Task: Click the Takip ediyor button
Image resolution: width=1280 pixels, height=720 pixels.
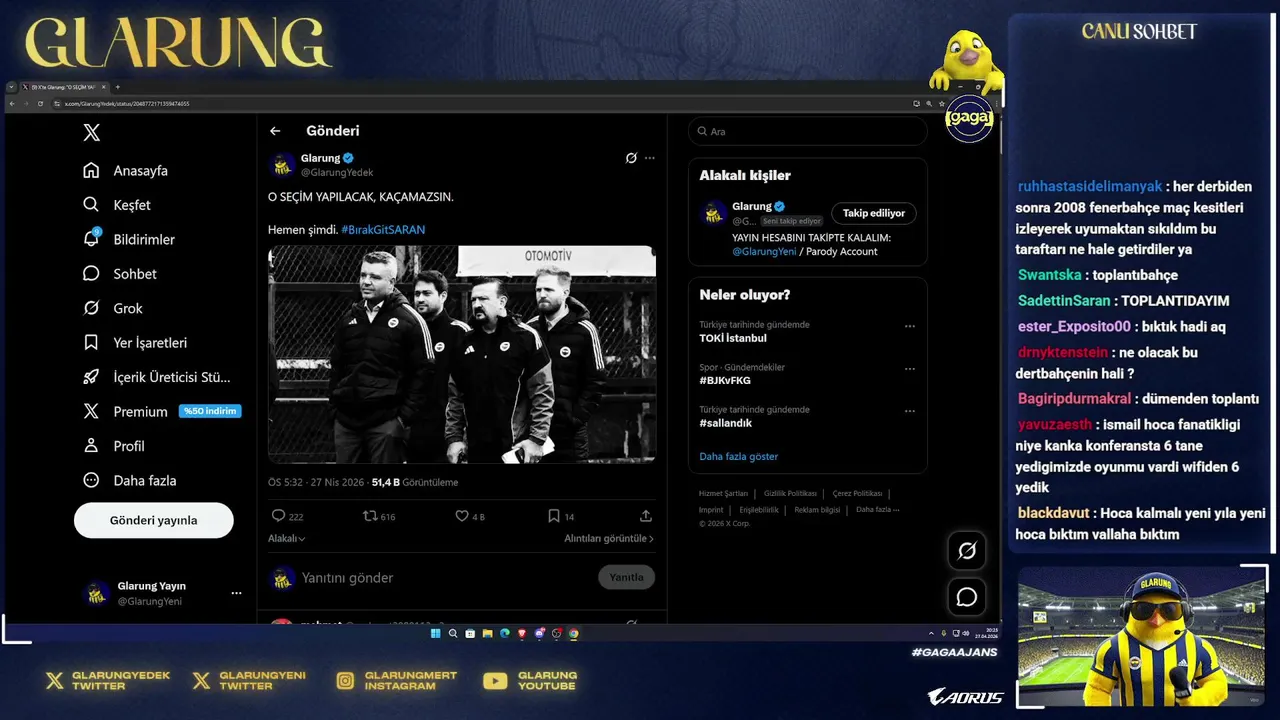Action: tap(874, 213)
